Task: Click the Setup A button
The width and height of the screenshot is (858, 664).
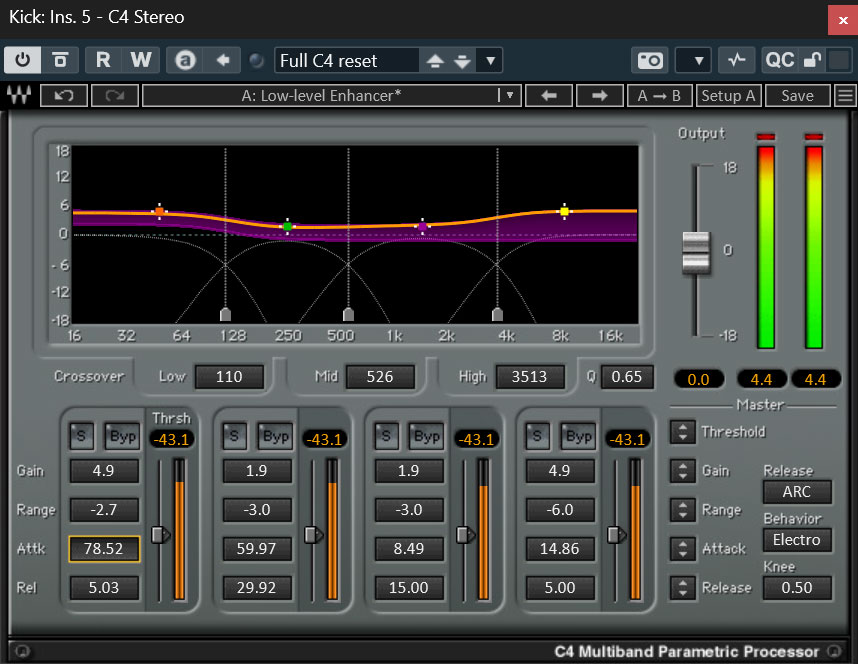Action: coord(728,96)
